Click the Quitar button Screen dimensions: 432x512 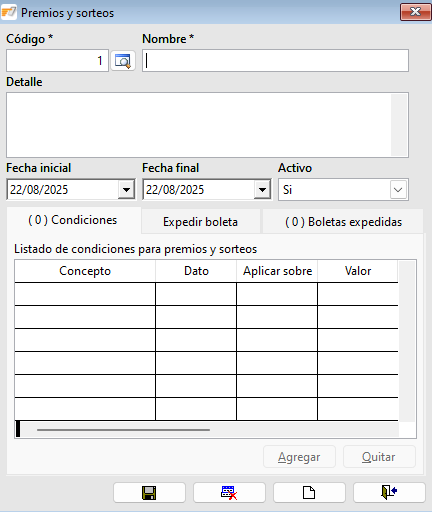[x=379, y=457]
